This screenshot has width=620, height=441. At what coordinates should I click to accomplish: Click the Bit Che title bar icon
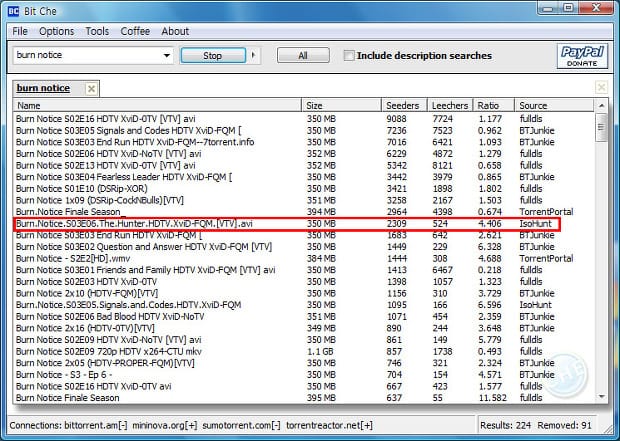13,11
